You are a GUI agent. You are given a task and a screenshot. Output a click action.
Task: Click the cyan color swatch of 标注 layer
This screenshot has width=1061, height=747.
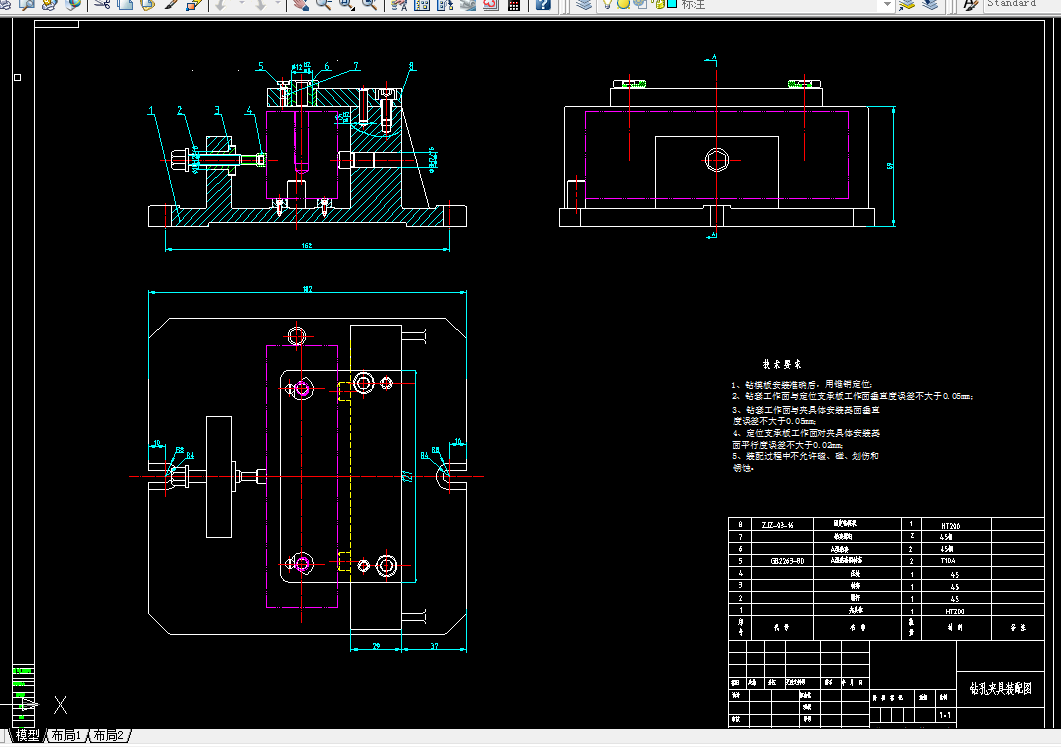(x=672, y=3)
